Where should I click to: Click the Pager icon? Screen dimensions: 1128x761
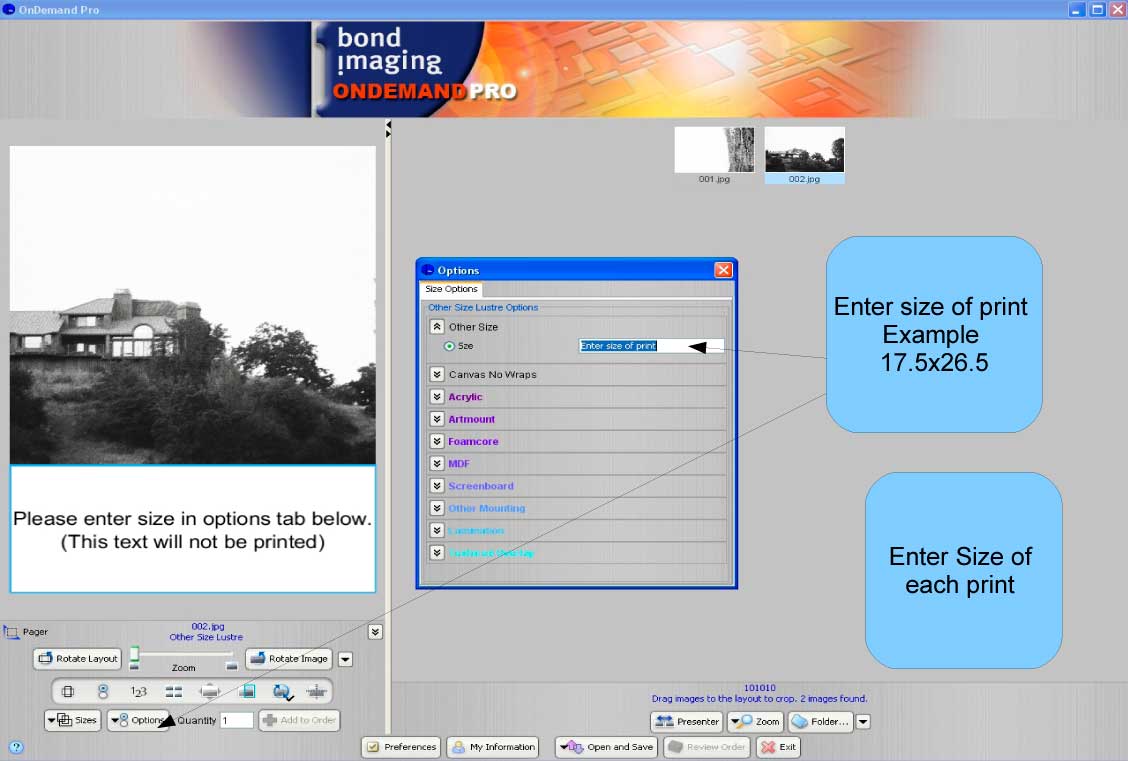12,632
